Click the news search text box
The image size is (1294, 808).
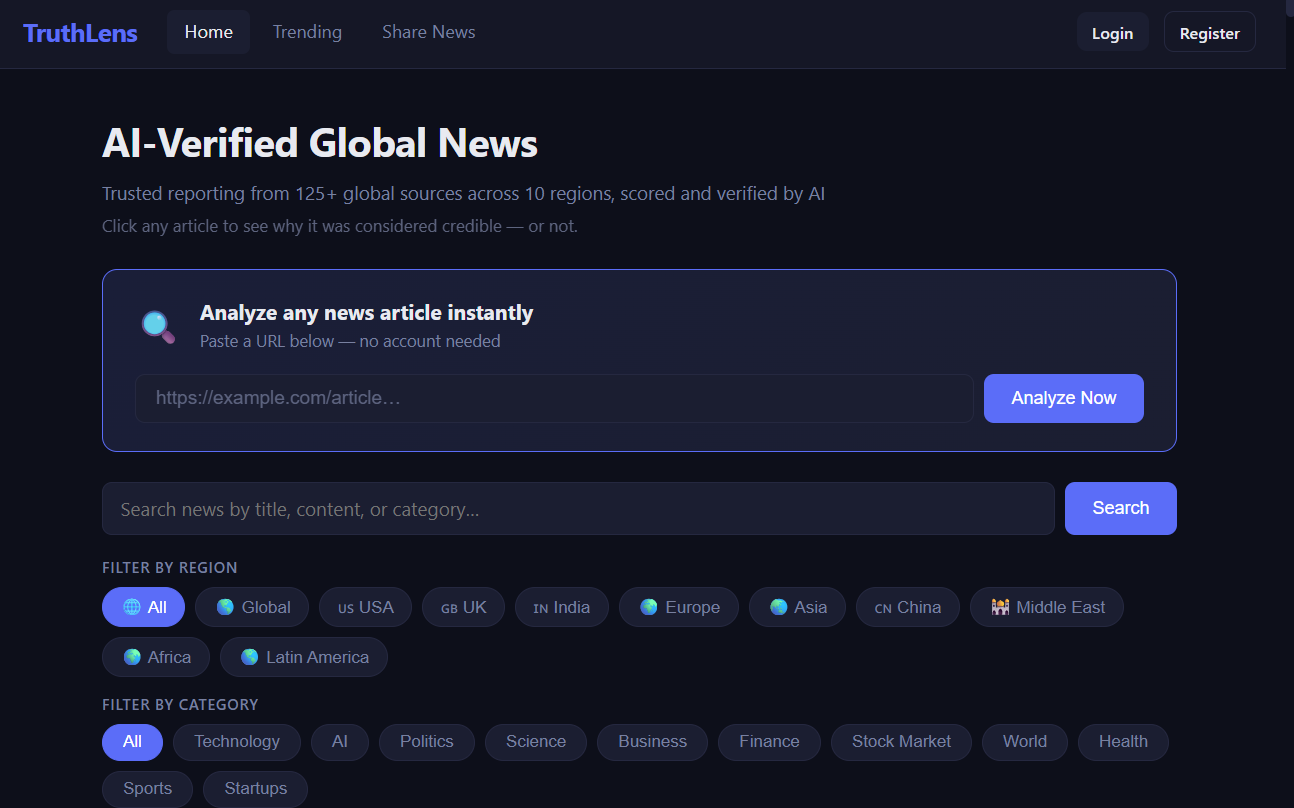pyautogui.click(x=578, y=509)
